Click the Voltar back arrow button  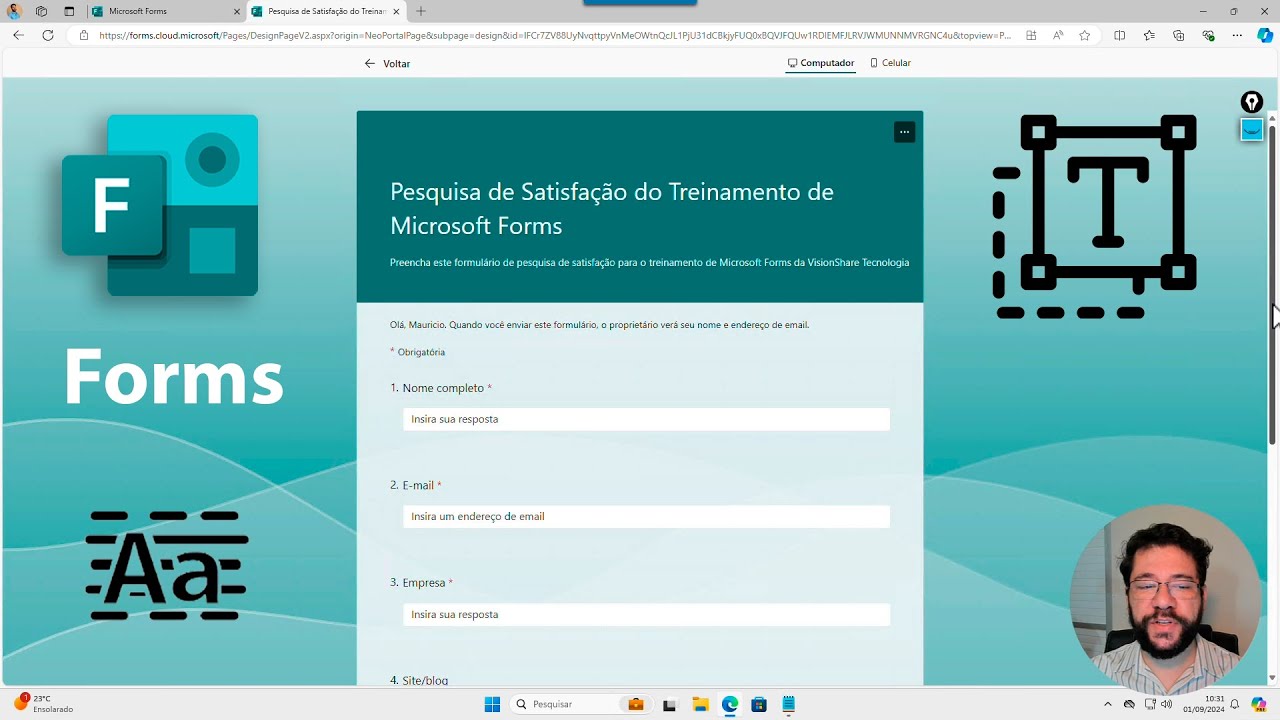click(387, 63)
